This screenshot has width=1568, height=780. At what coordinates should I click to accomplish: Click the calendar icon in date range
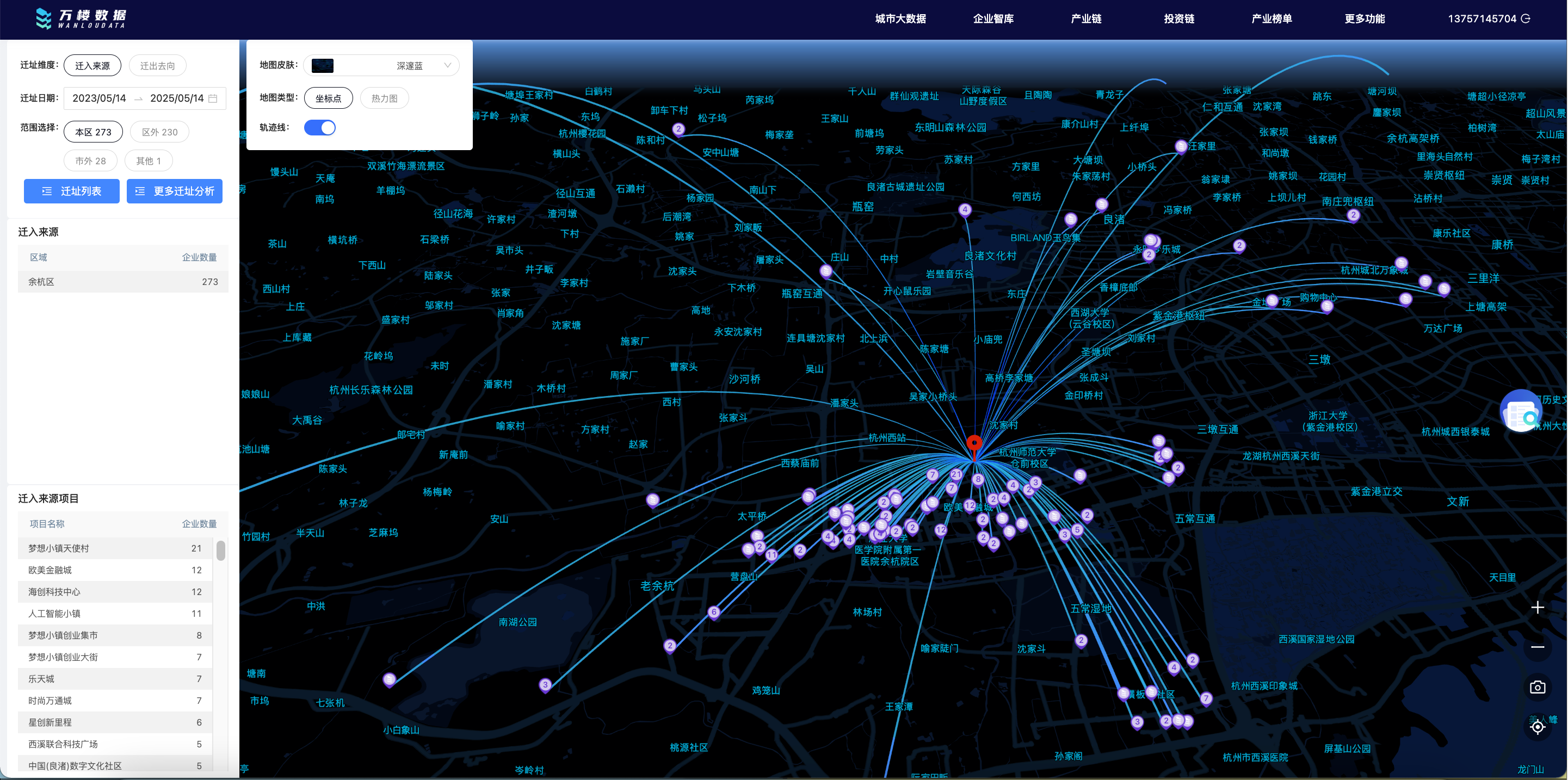click(x=213, y=98)
